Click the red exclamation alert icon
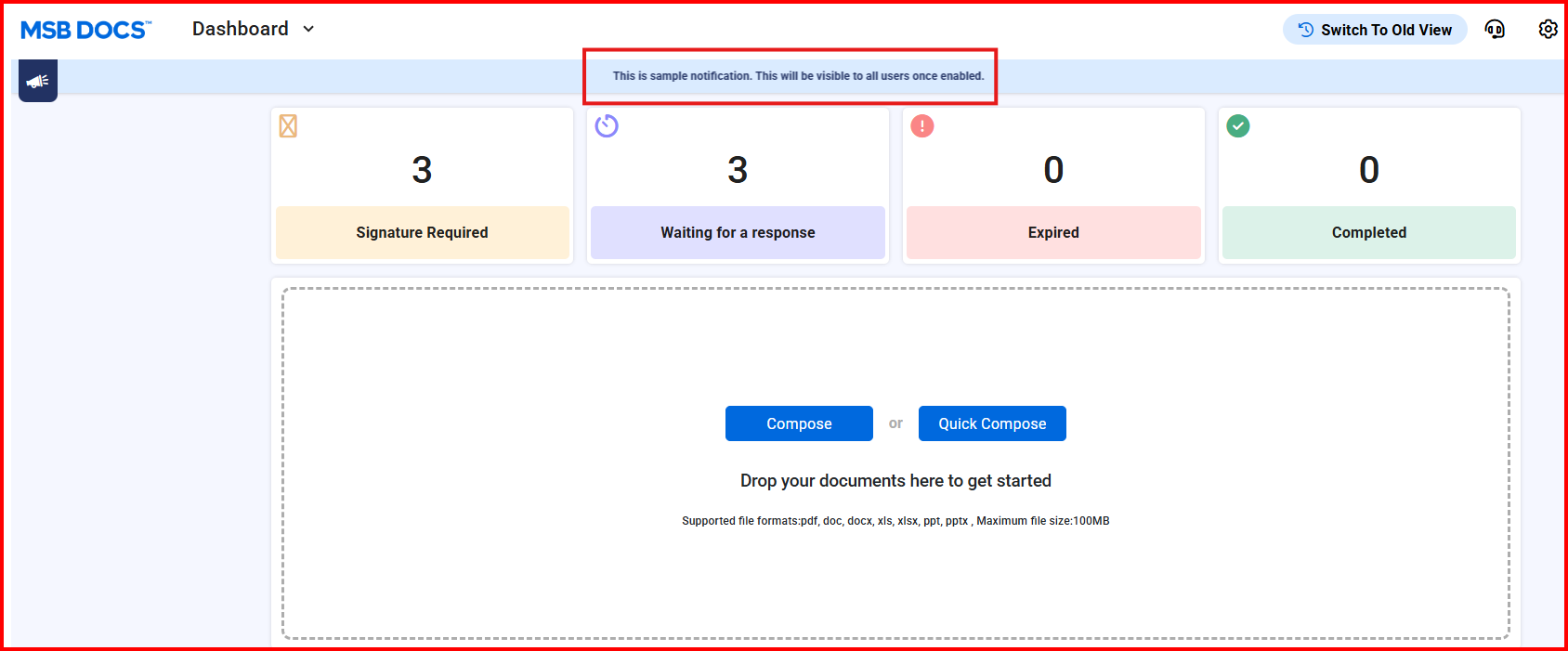The image size is (1568, 651). 921,126
